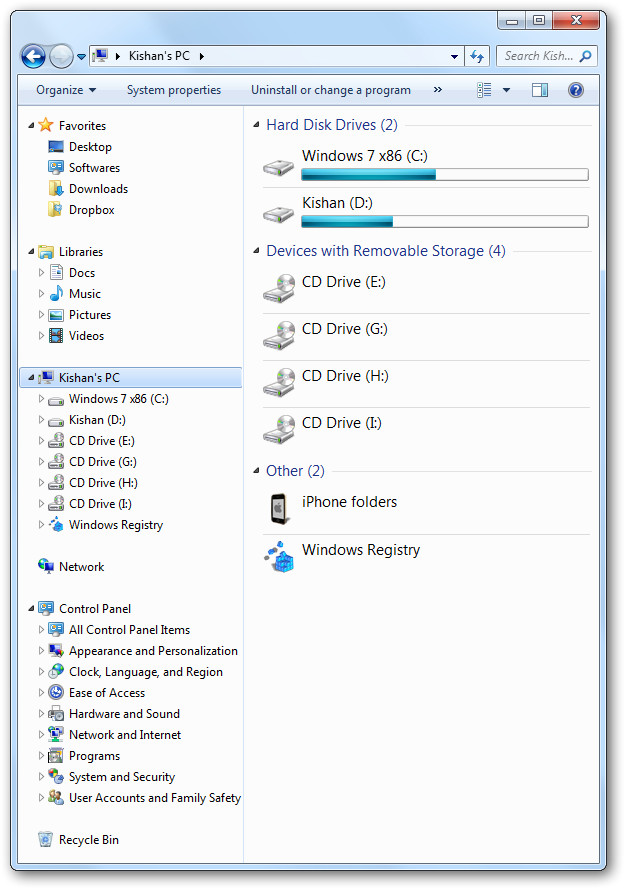This screenshot has height=889, width=625.
Task: Select the Recycle Bin icon
Action: coord(45,839)
